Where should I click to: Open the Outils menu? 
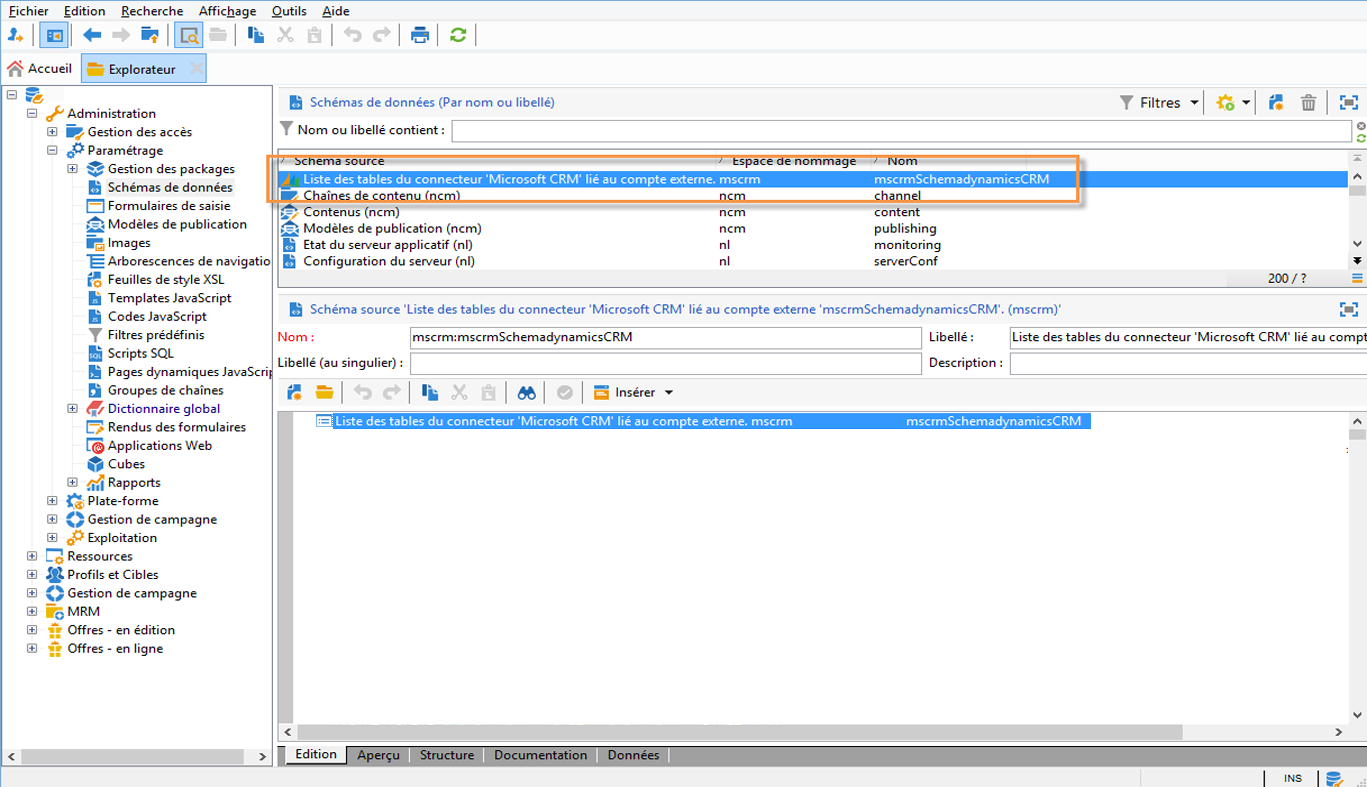(x=289, y=11)
